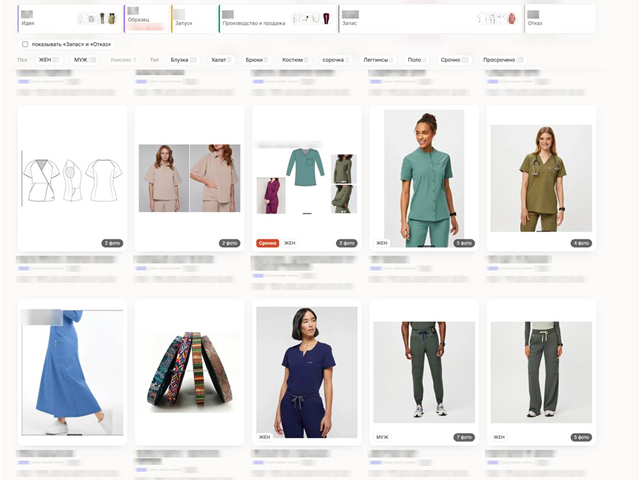Click the МУЖ tag on jogger pants card
This screenshot has height=480, width=640.
click(x=382, y=437)
